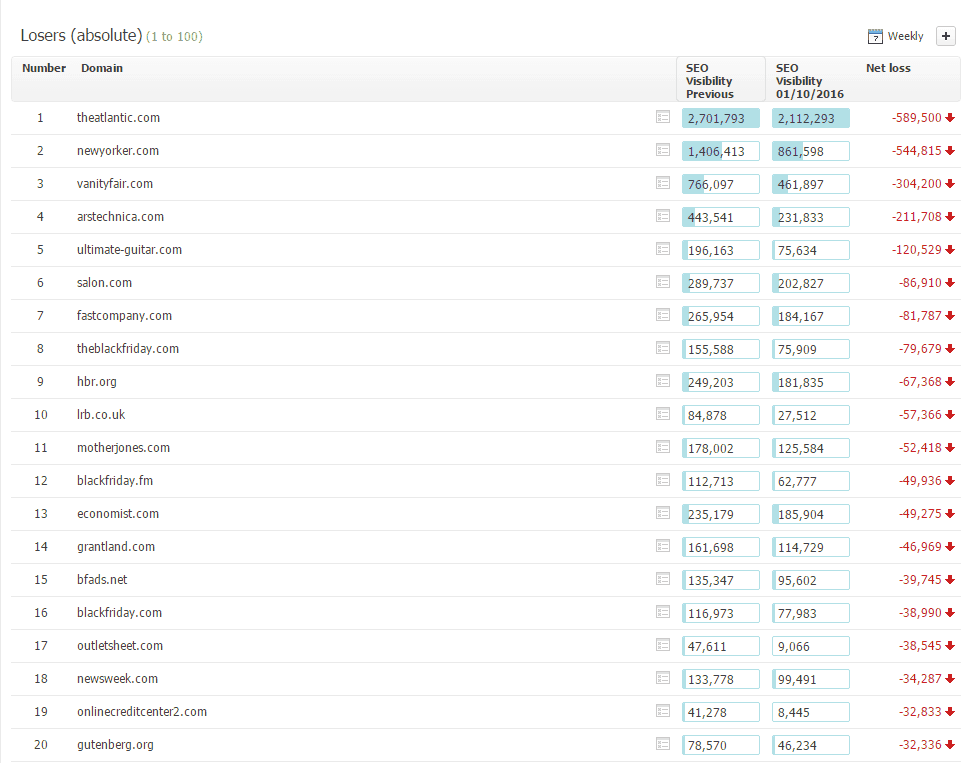The image size is (971, 763).
Task: Sort by SEO Visibility Previous column
Action: point(709,81)
